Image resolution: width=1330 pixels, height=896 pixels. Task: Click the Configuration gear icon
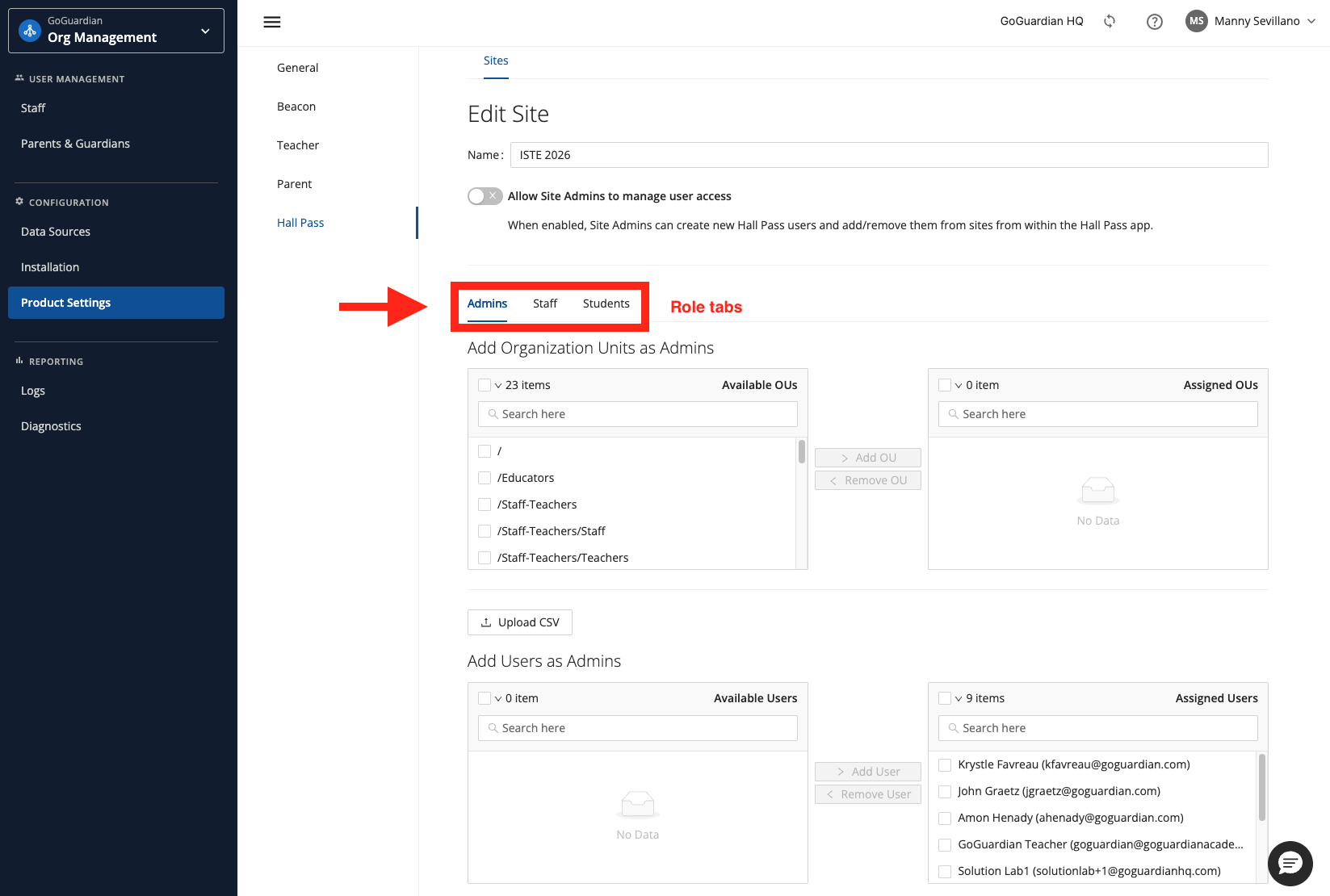coord(19,202)
